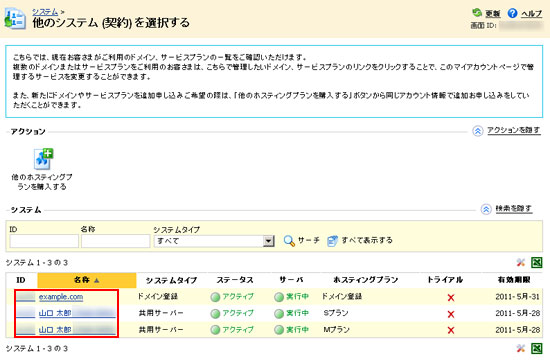The image size is (550, 361).
Task: Open the ヘルプ help question-mark icon
Action: tap(512, 13)
